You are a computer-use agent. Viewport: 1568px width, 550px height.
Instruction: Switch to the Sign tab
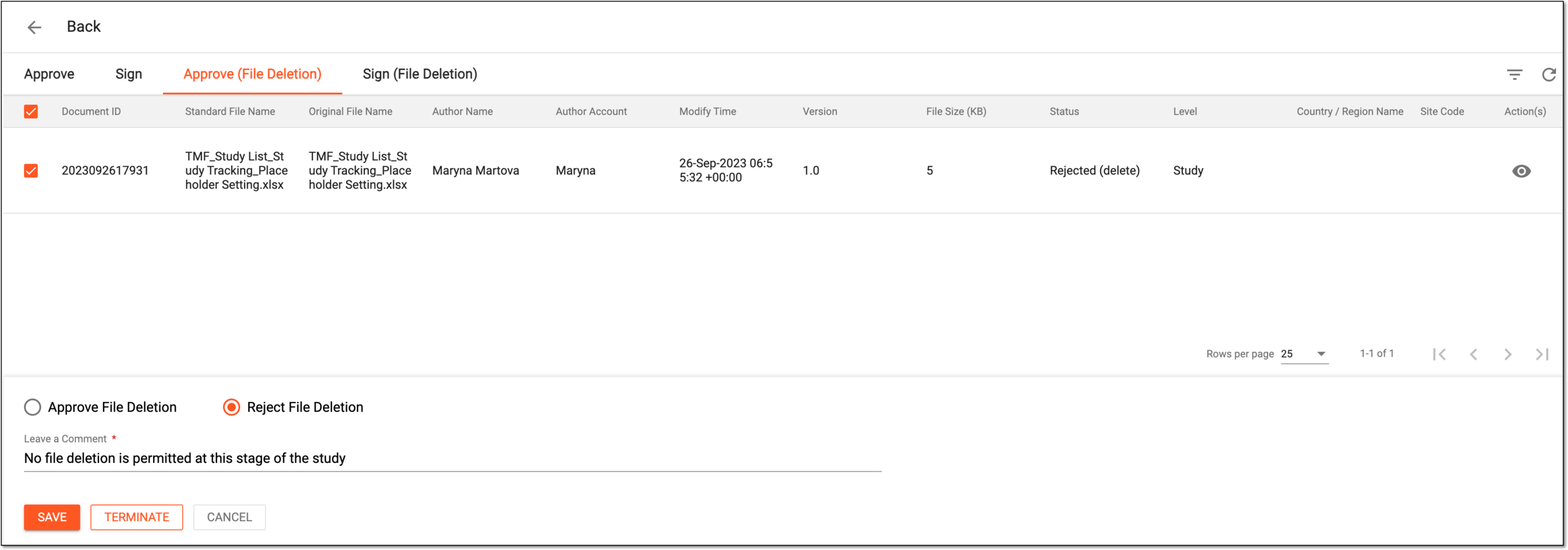pyautogui.click(x=129, y=74)
